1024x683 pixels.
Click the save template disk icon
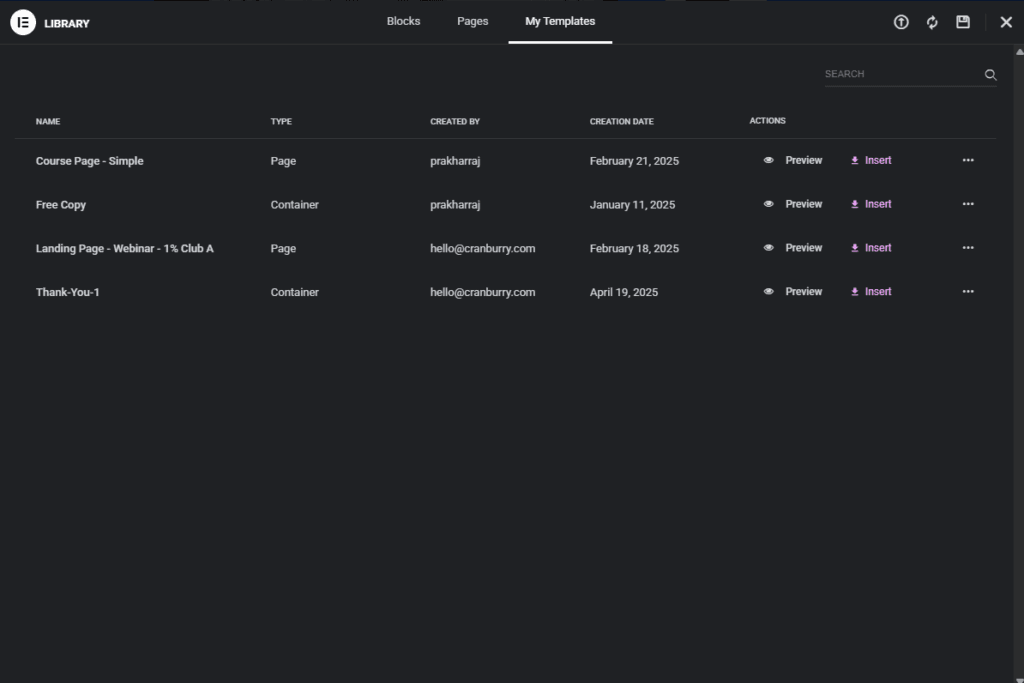tap(963, 22)
